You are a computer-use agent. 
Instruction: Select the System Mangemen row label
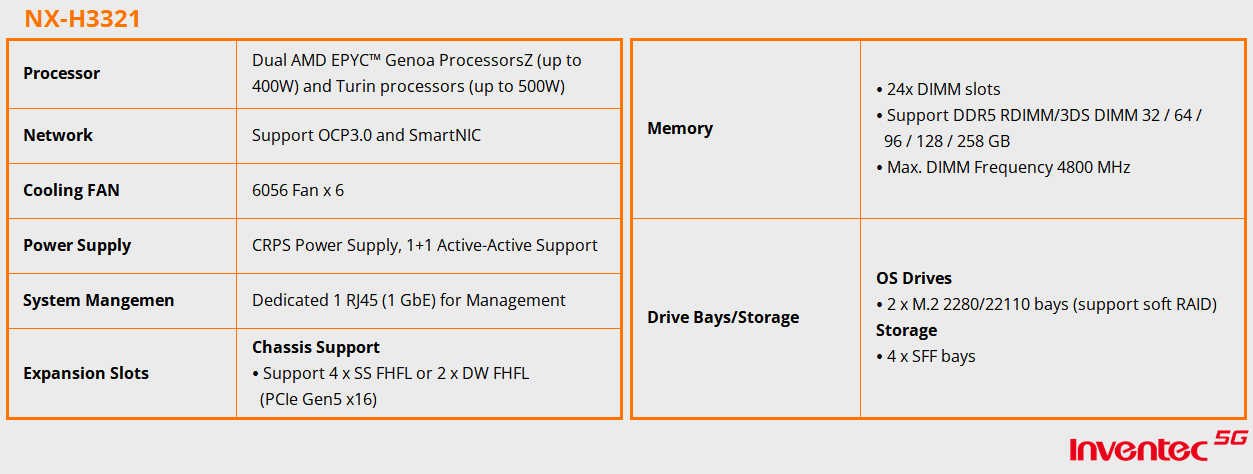click(x=98, y=300)
